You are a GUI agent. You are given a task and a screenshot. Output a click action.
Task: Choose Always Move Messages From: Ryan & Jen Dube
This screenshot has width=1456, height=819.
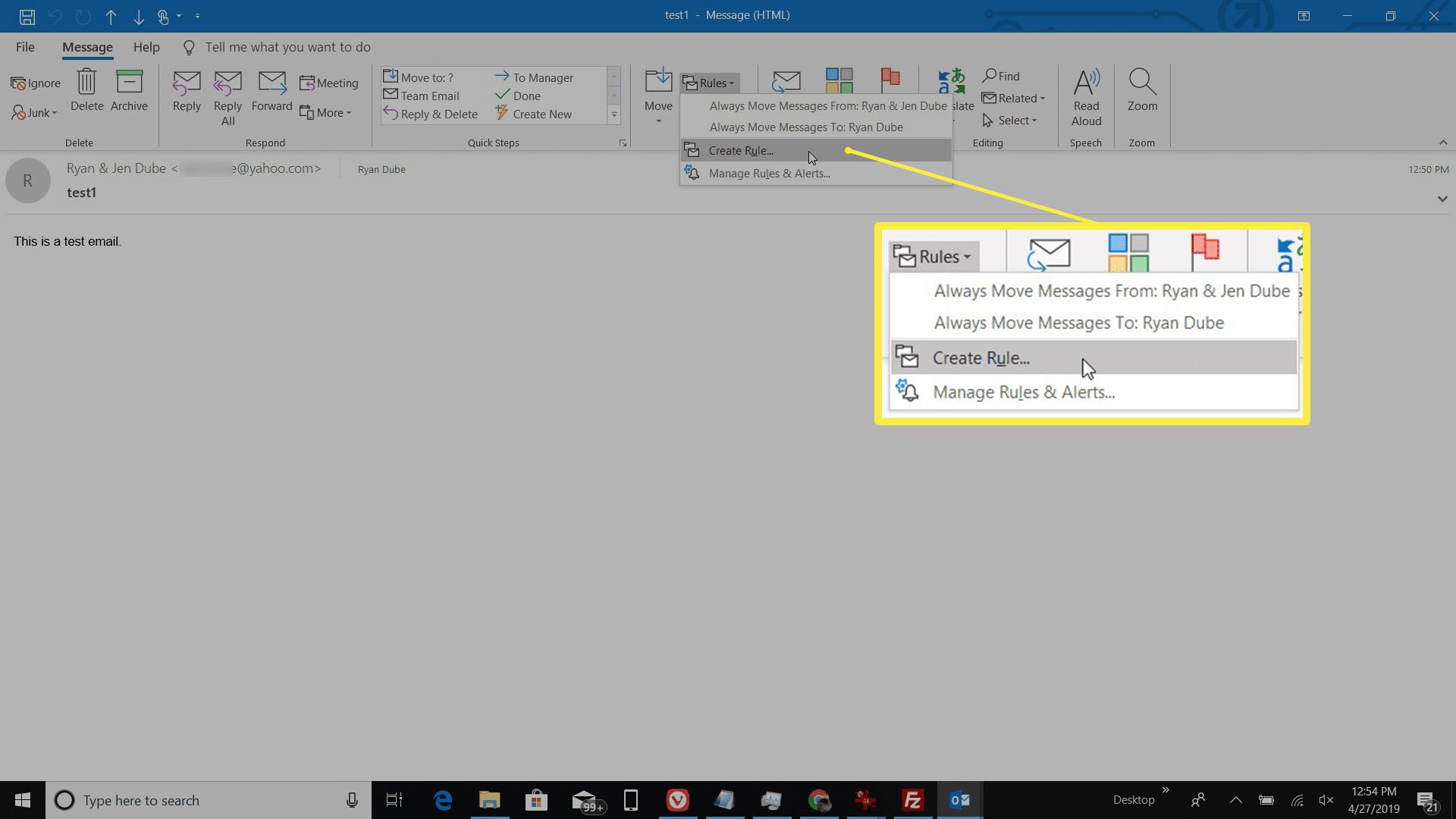coord(816,105)
